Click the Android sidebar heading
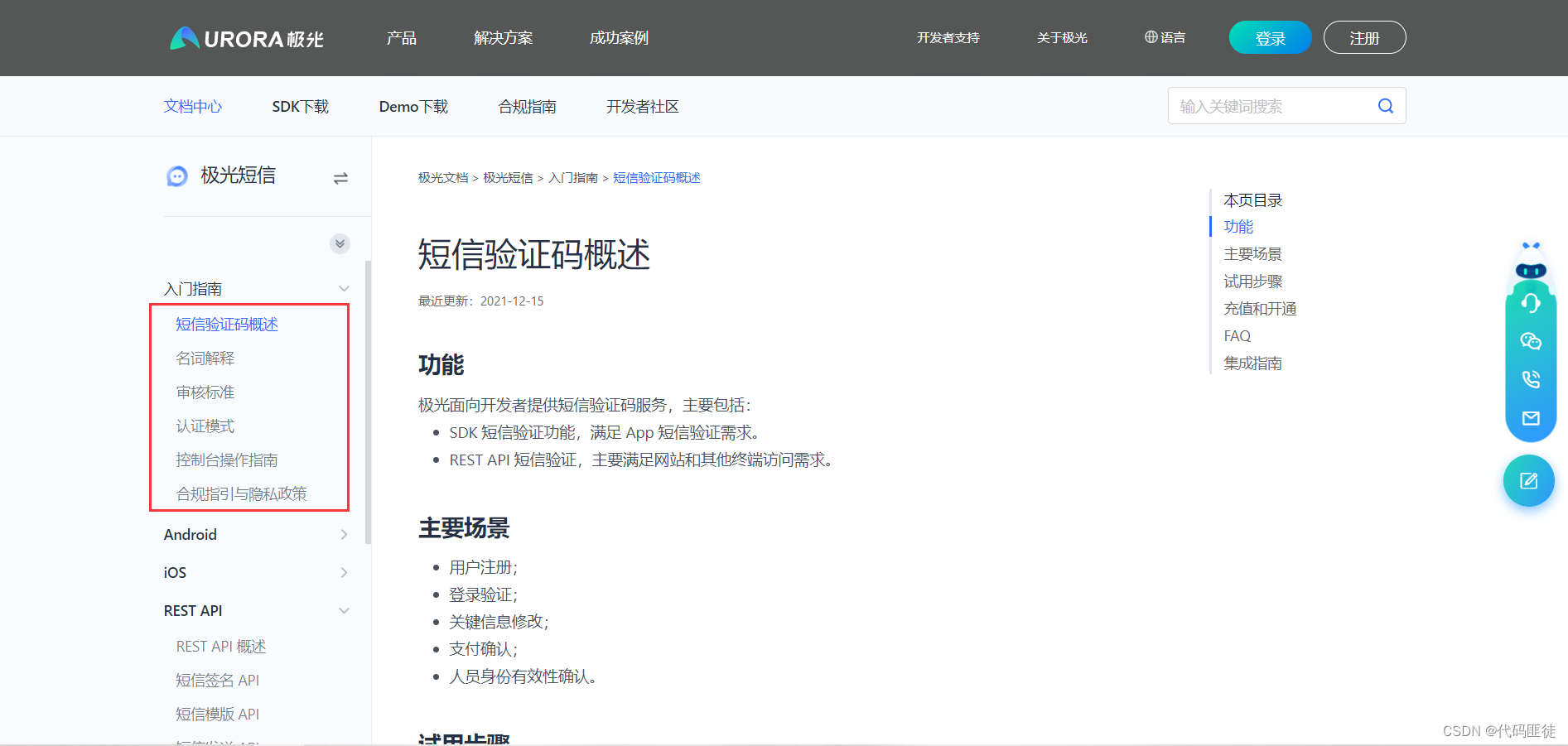1568x746 pixels. 191,535
